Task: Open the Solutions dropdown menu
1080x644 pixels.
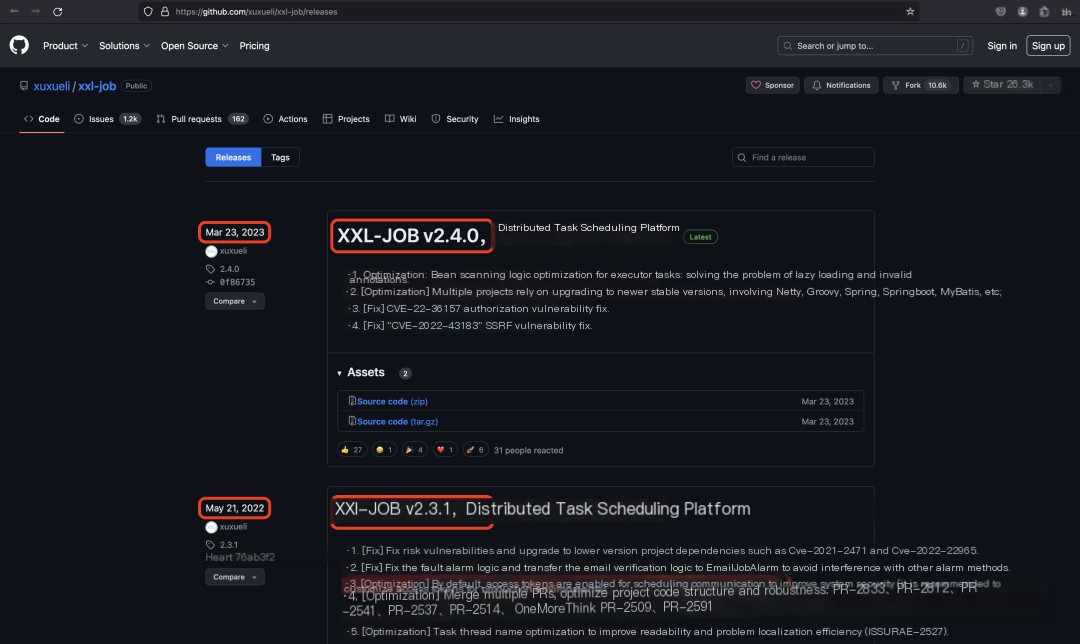Action: [124, 45]
